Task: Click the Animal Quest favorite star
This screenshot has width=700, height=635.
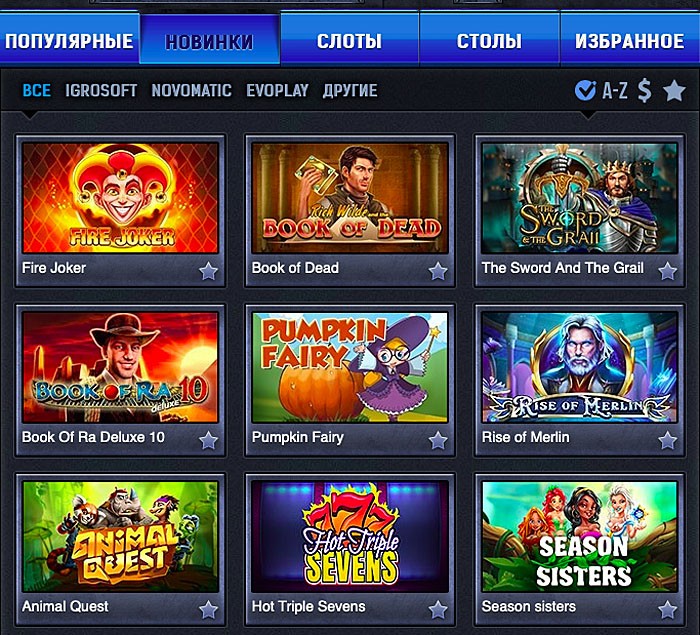Action: pos(208,610)
